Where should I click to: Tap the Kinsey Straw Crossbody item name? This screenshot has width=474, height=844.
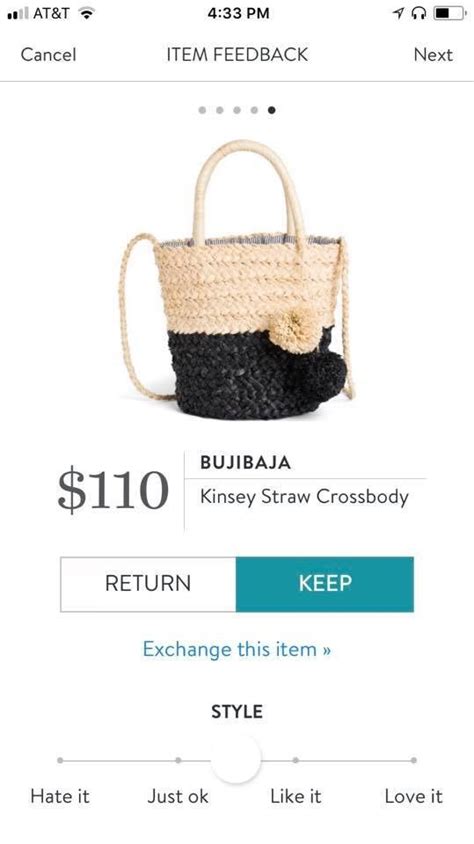(x=304, y=497)
